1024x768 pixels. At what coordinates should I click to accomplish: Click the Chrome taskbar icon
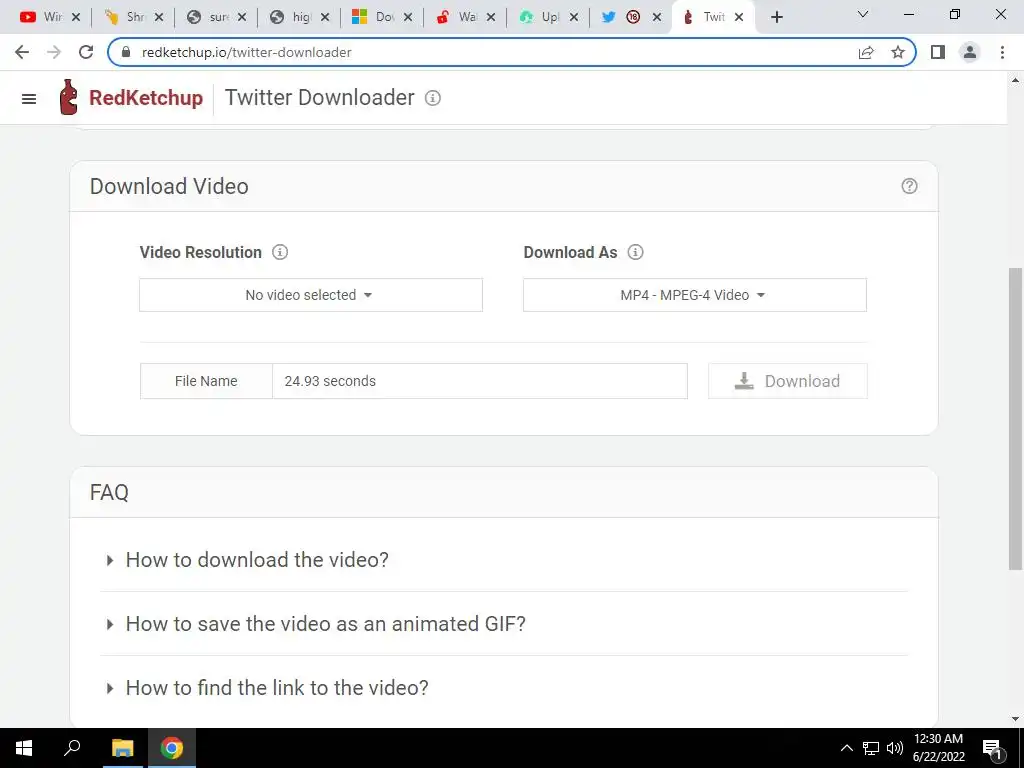click(x=172, y=748)
